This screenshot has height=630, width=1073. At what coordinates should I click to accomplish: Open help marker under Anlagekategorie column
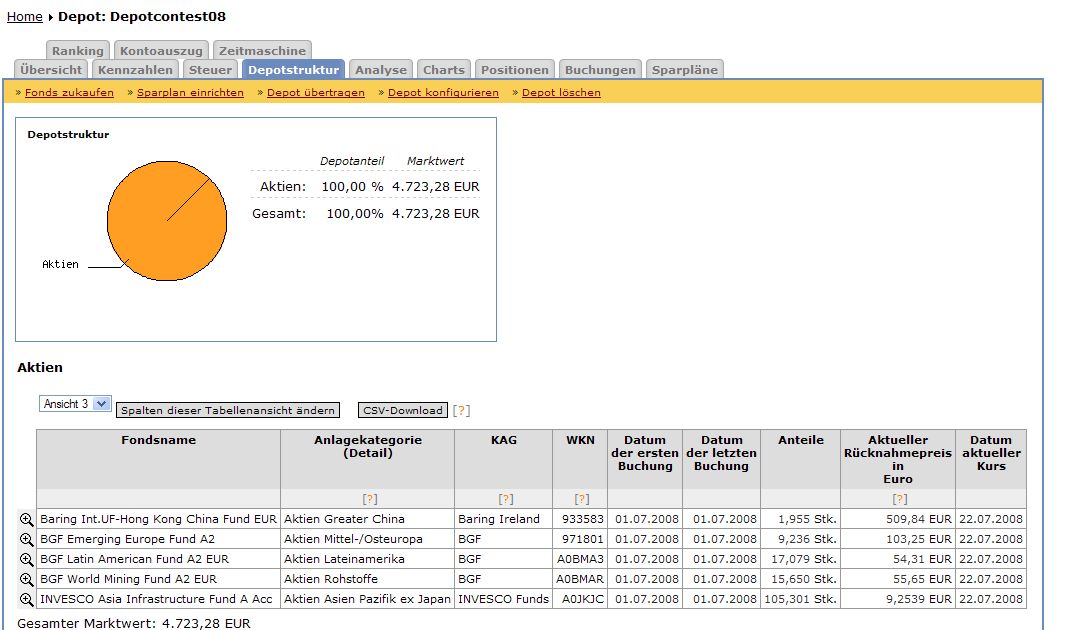pyautogui.click(x=369, y=499)
